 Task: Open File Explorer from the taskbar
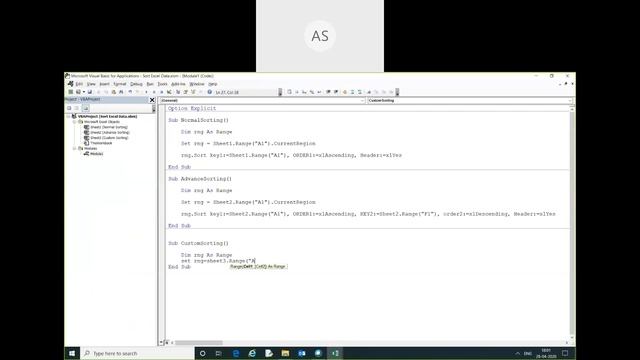285,353
